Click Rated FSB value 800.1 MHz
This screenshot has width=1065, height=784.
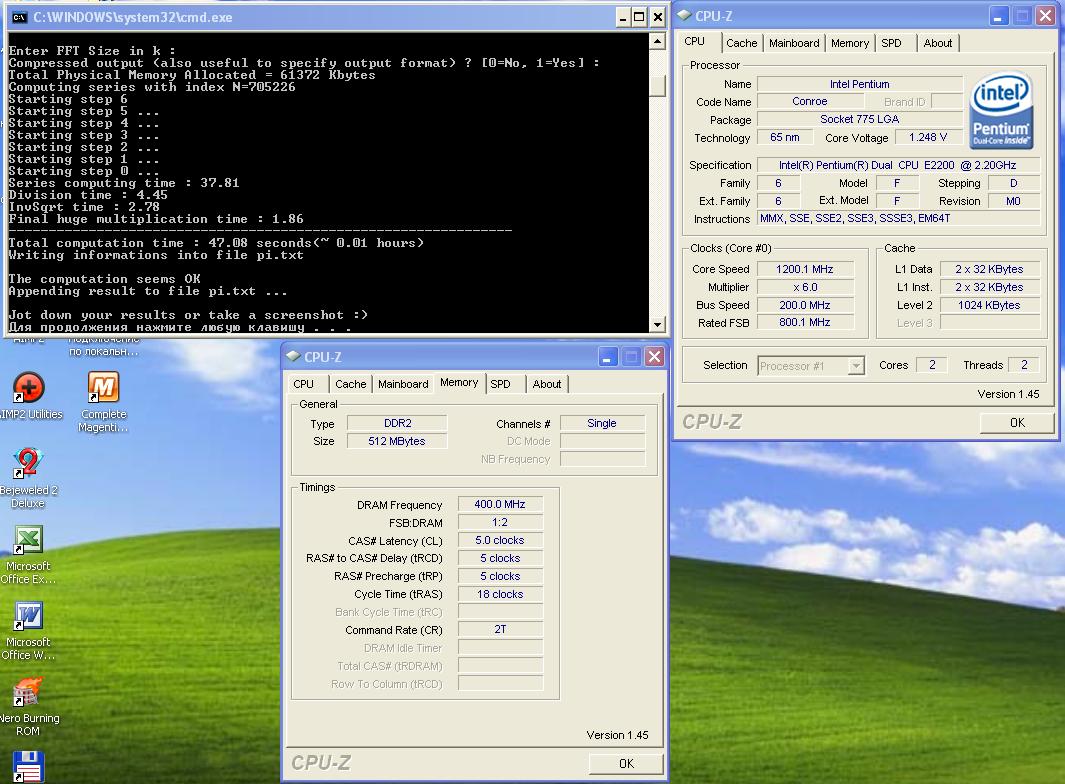pos(804,323)
